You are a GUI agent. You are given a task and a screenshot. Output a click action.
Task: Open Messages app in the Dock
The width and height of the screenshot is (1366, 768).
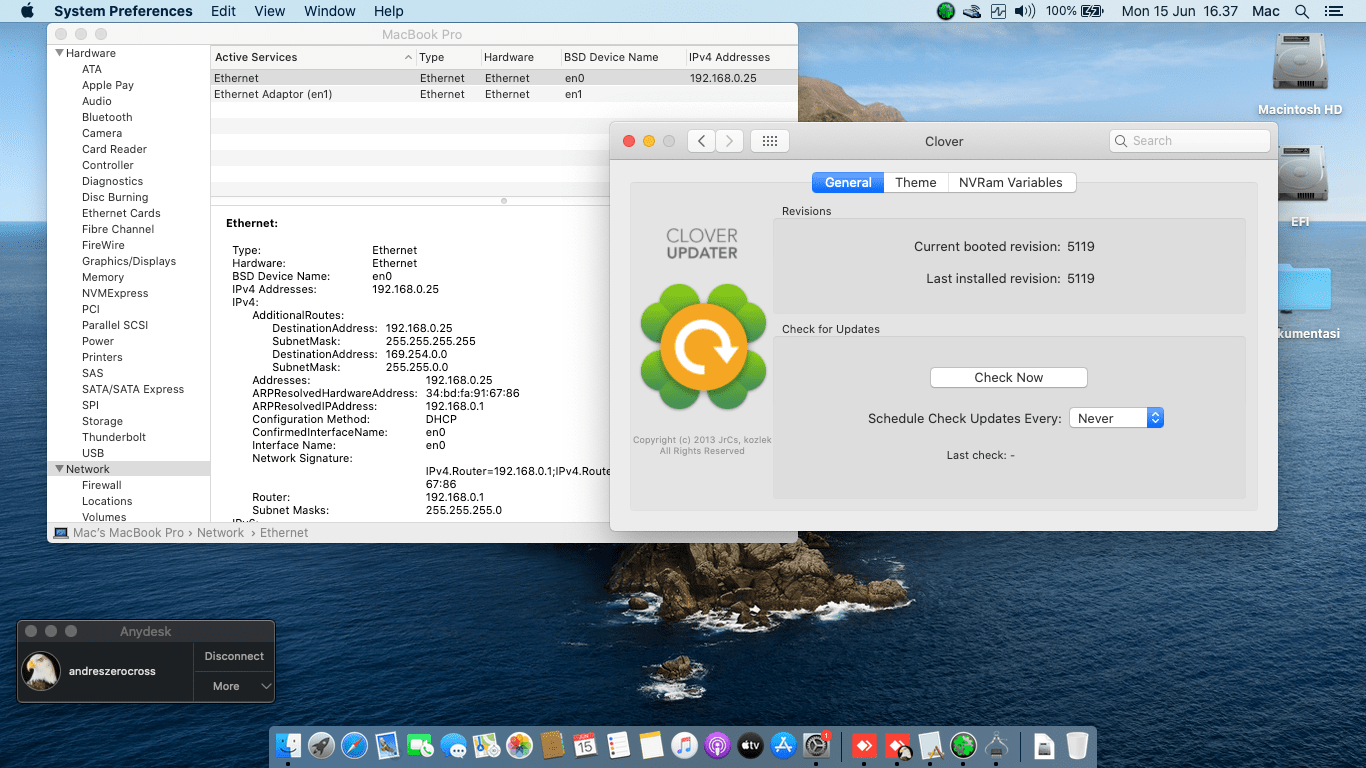(x=453, y=745)
